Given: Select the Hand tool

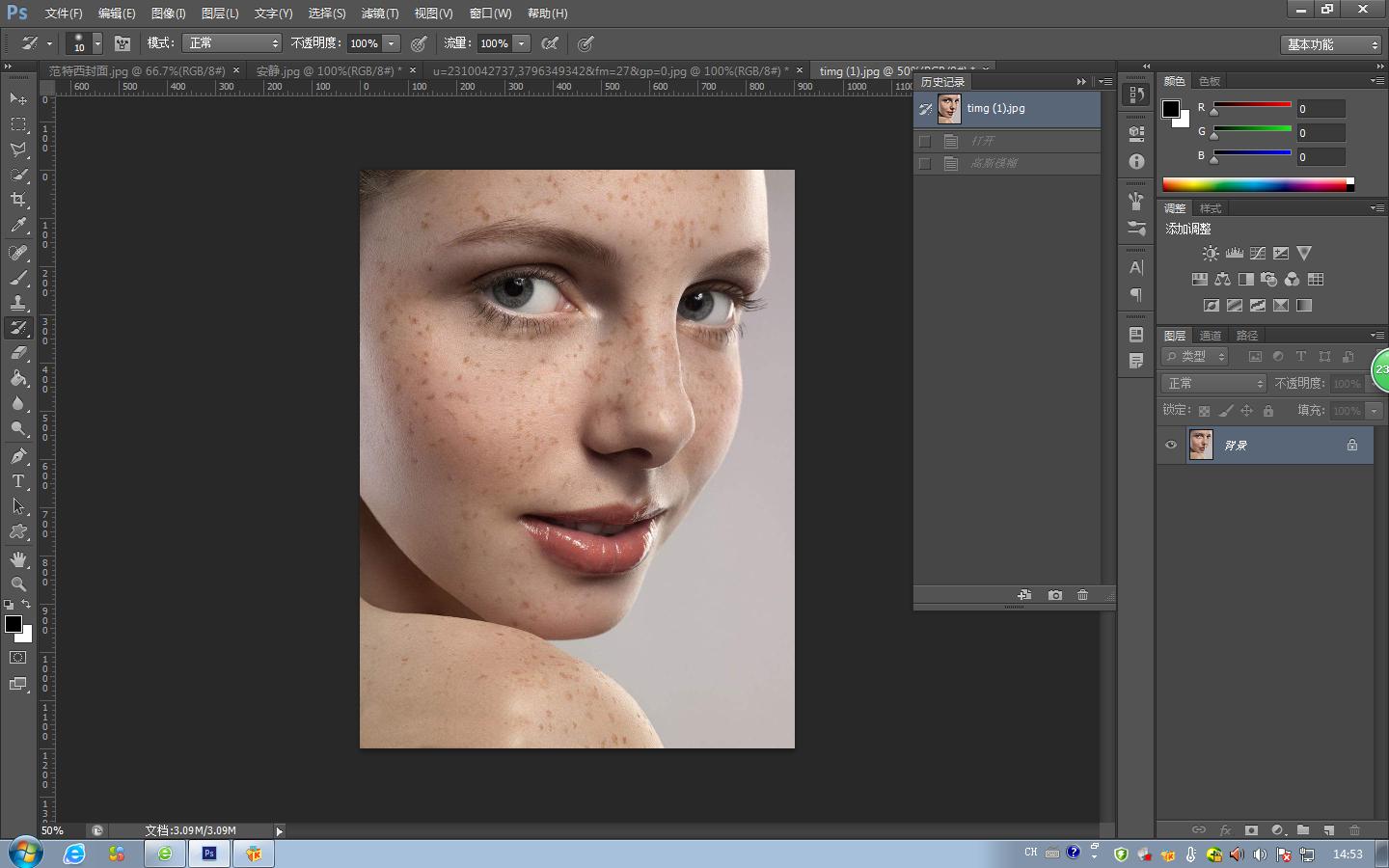Looking at the screenshot, I should (18, 559).
